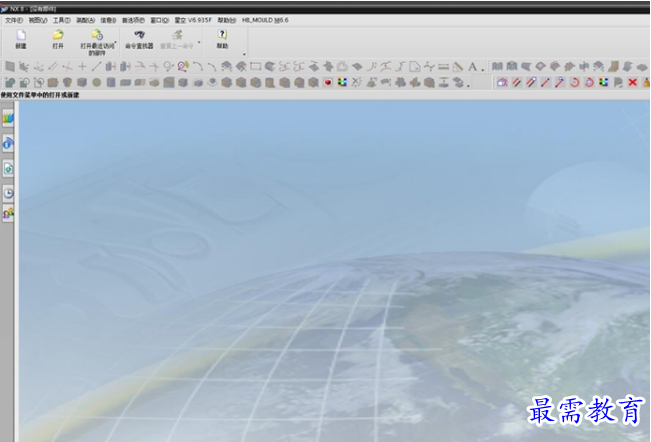Click the 帮助 question-mark toolbar button
Image resolution: width=651 pixels, height=442 pixels.
[222, 40]
